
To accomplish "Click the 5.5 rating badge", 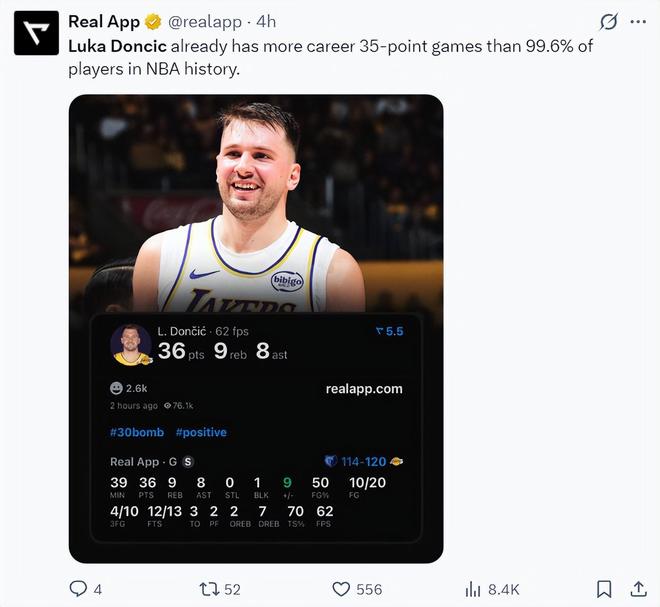I will point(389,331).
